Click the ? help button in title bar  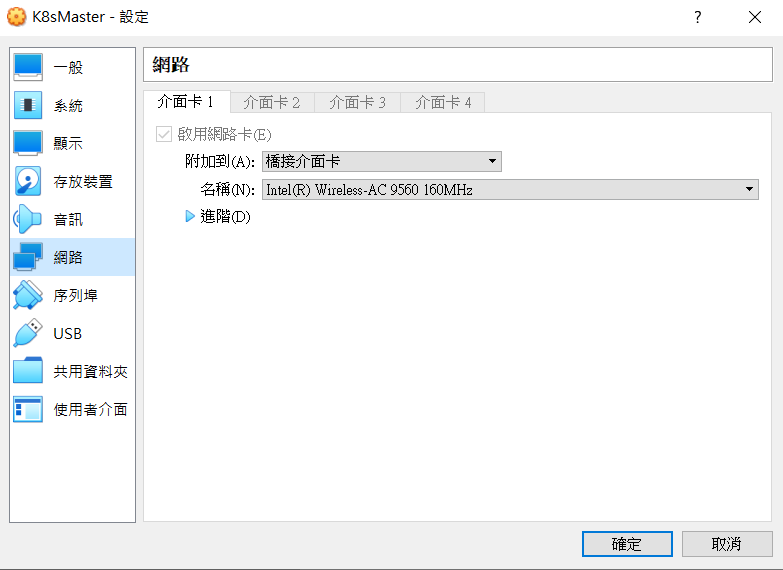[x=698, y=17]
